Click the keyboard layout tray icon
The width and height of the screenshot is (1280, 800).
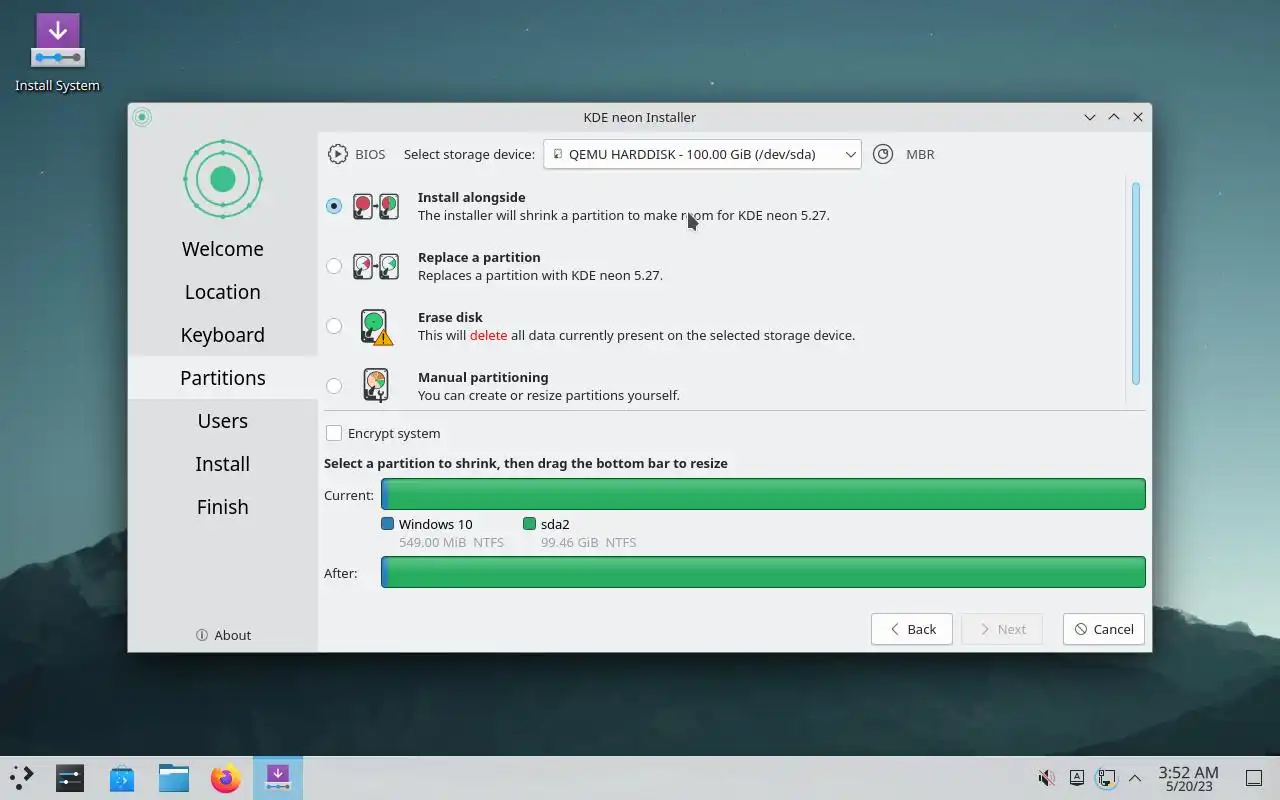(1077, 777)
